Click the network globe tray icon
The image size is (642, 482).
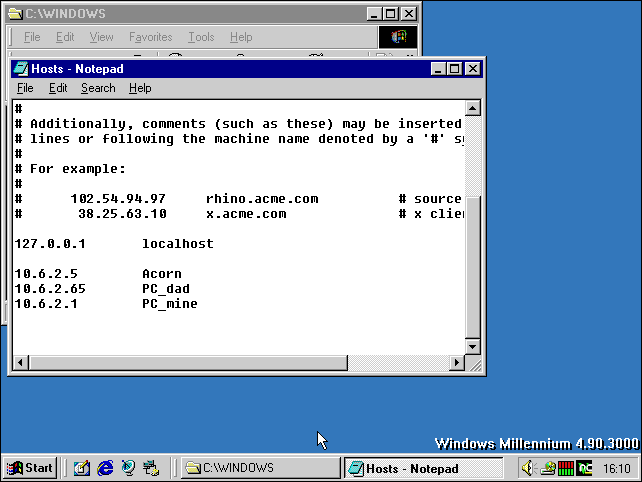[x=547, y=468]
